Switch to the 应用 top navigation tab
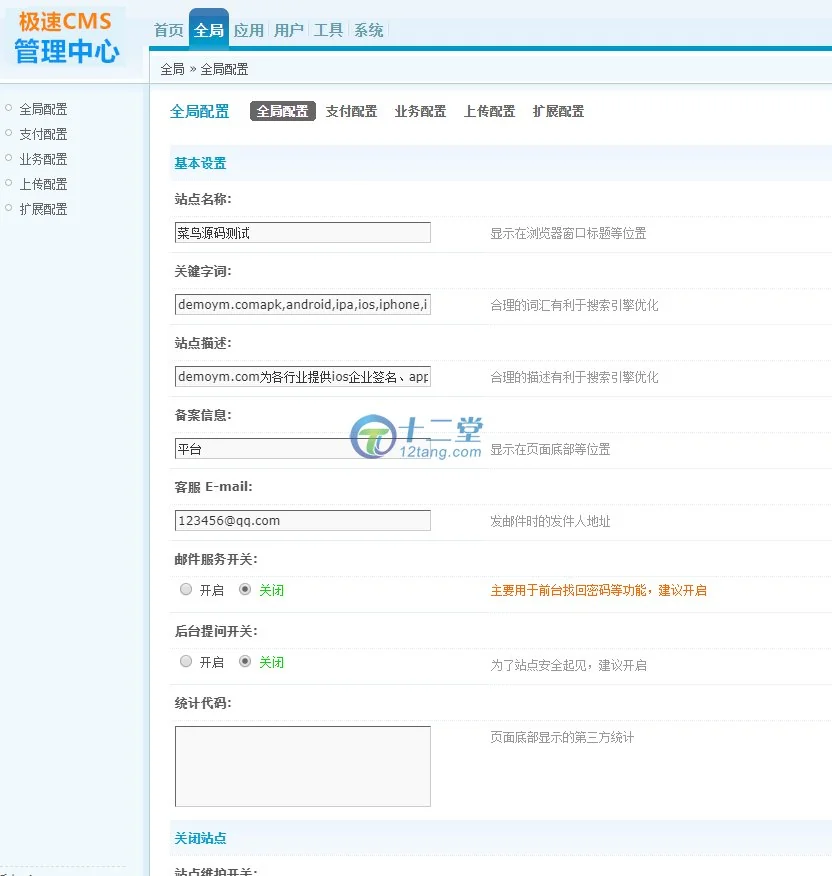 [x=248, y=30]
